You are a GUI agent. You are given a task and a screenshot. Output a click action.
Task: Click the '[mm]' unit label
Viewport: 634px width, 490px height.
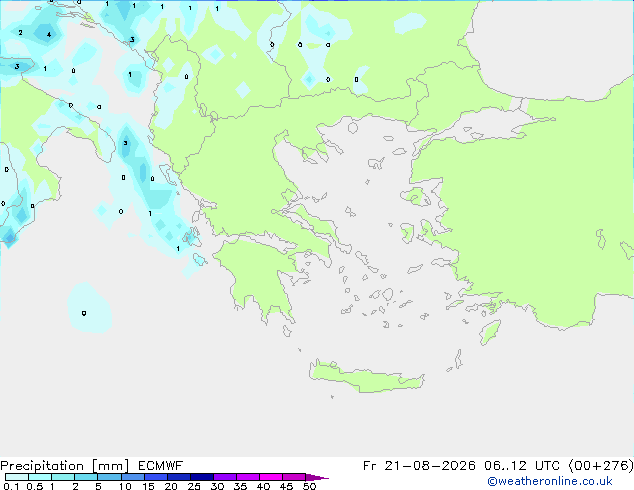[x=110, y=466]
